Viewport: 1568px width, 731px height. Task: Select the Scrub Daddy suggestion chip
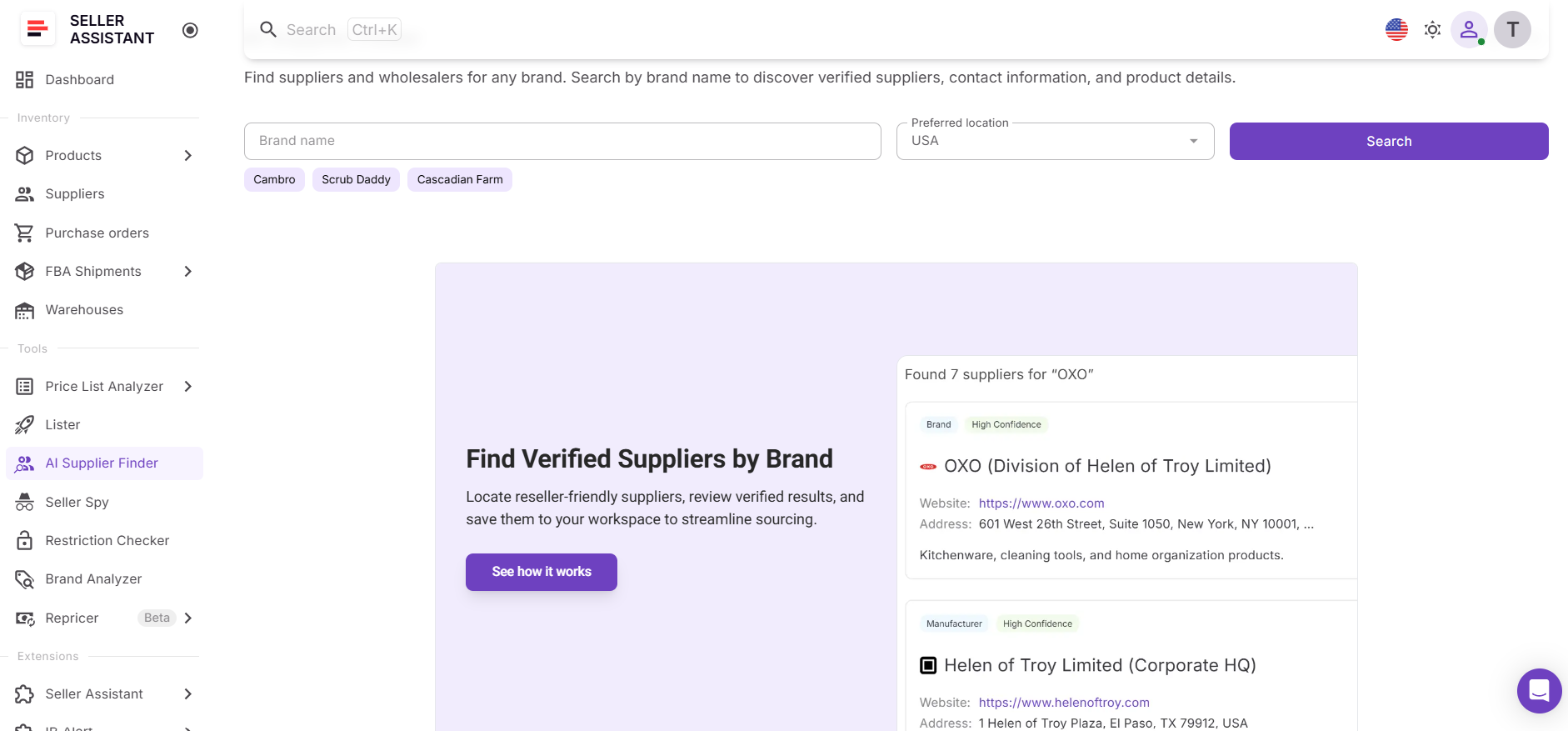356,179
